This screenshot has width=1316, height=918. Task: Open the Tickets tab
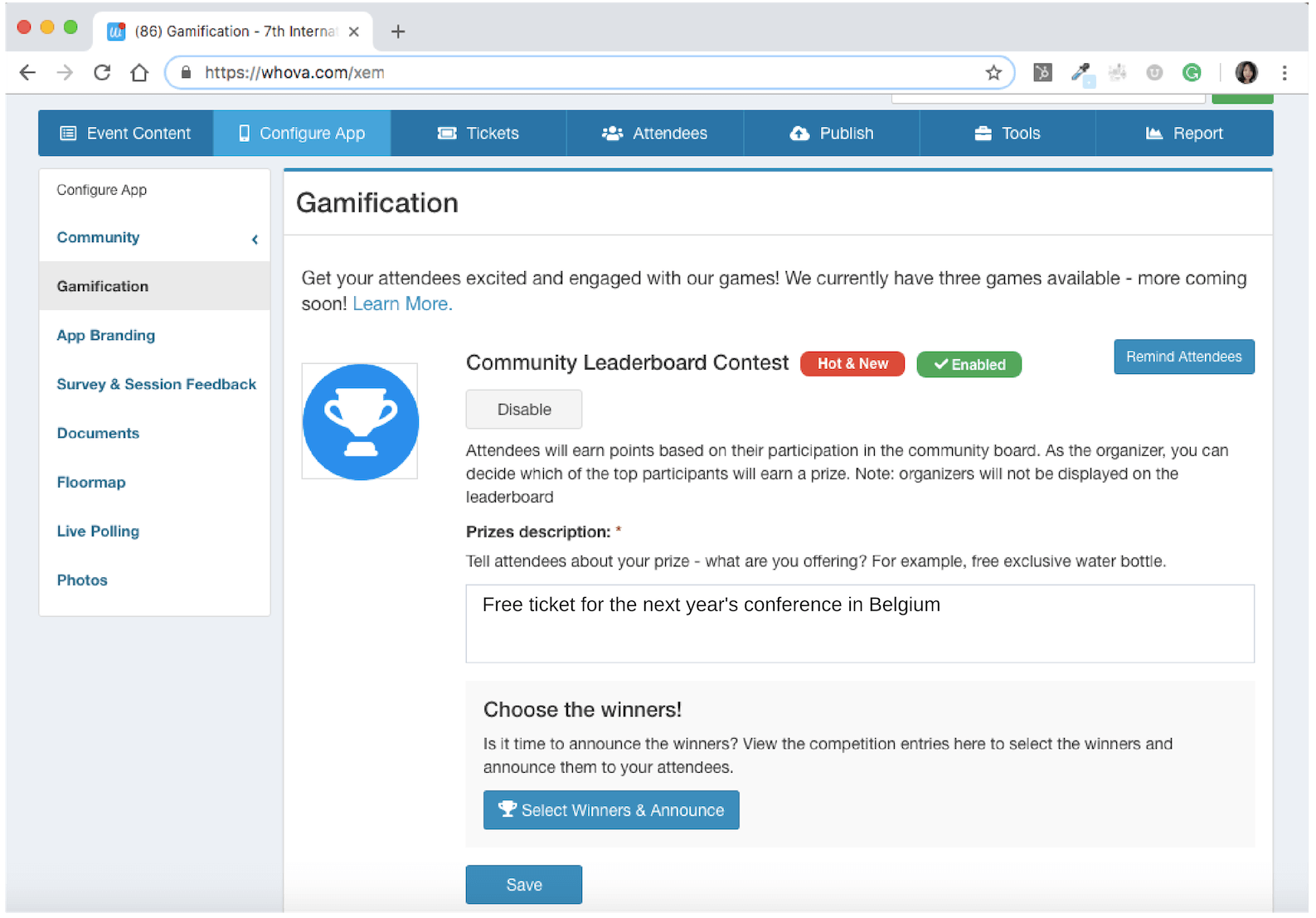click(x=478, y=134)
